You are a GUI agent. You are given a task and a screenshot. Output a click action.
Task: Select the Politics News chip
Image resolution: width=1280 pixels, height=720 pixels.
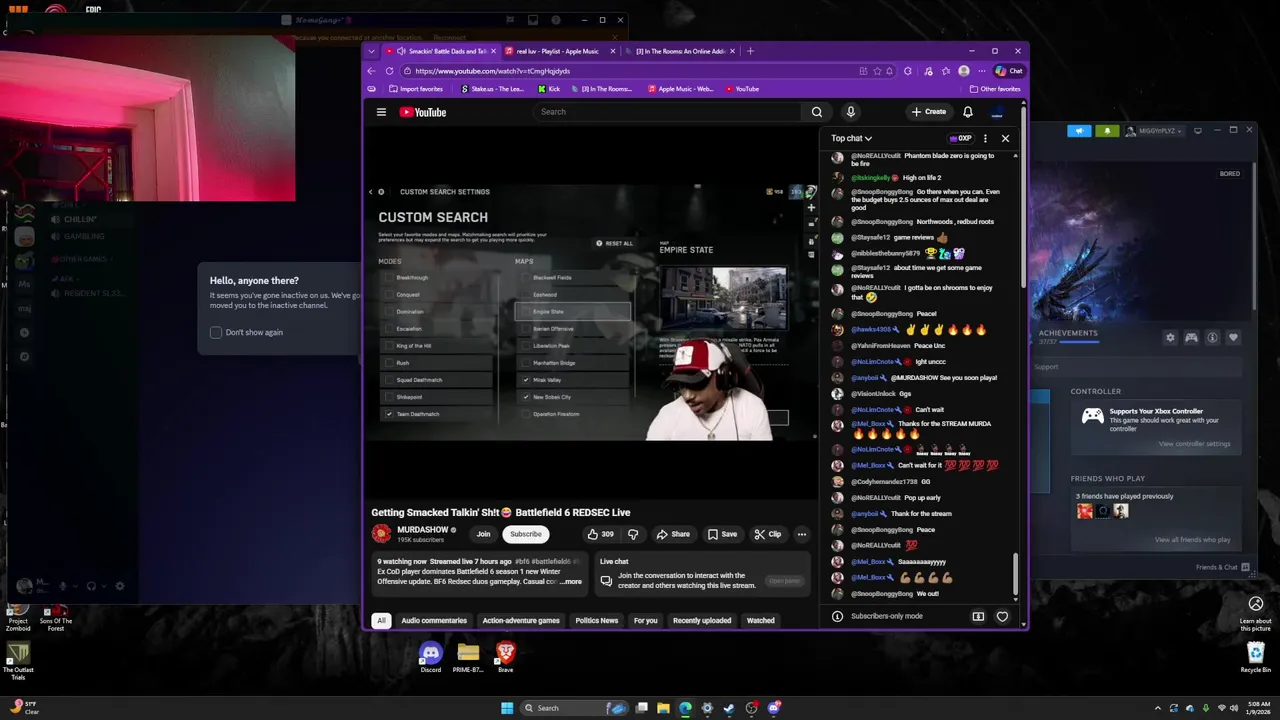click(597, 620)
